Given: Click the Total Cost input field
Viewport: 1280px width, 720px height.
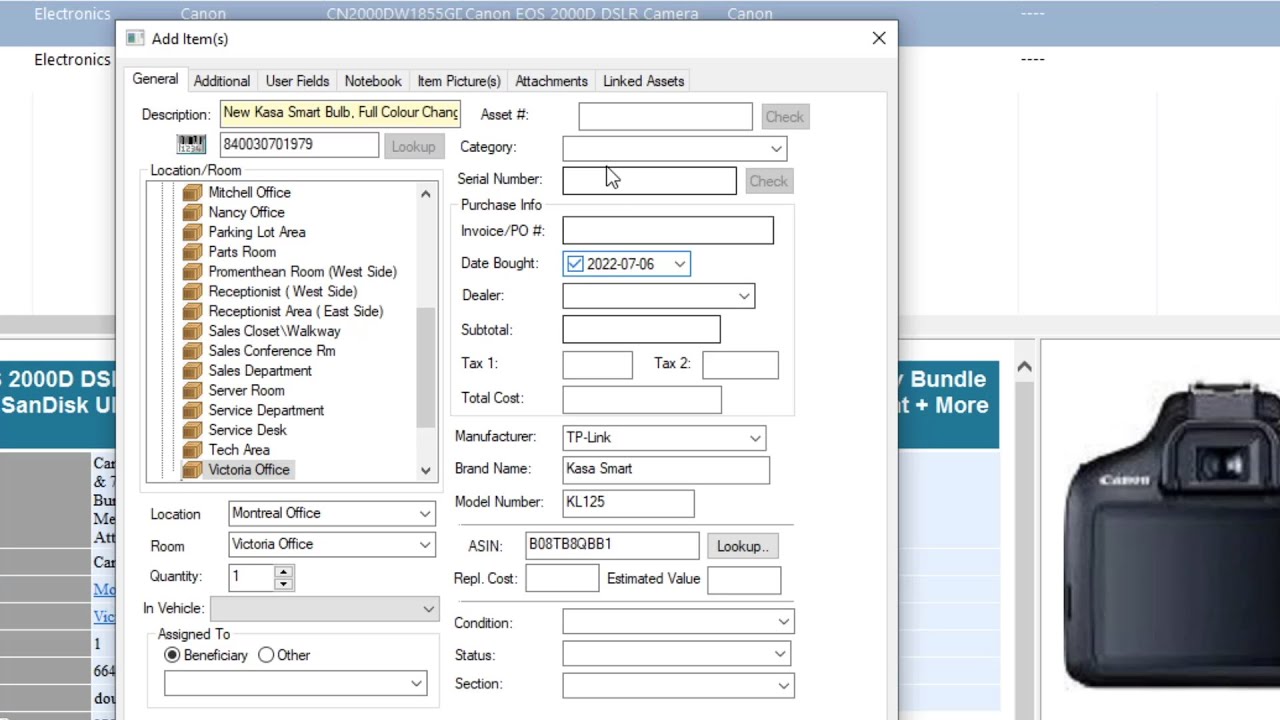Looking at the screenshot, I should (642, 399).
